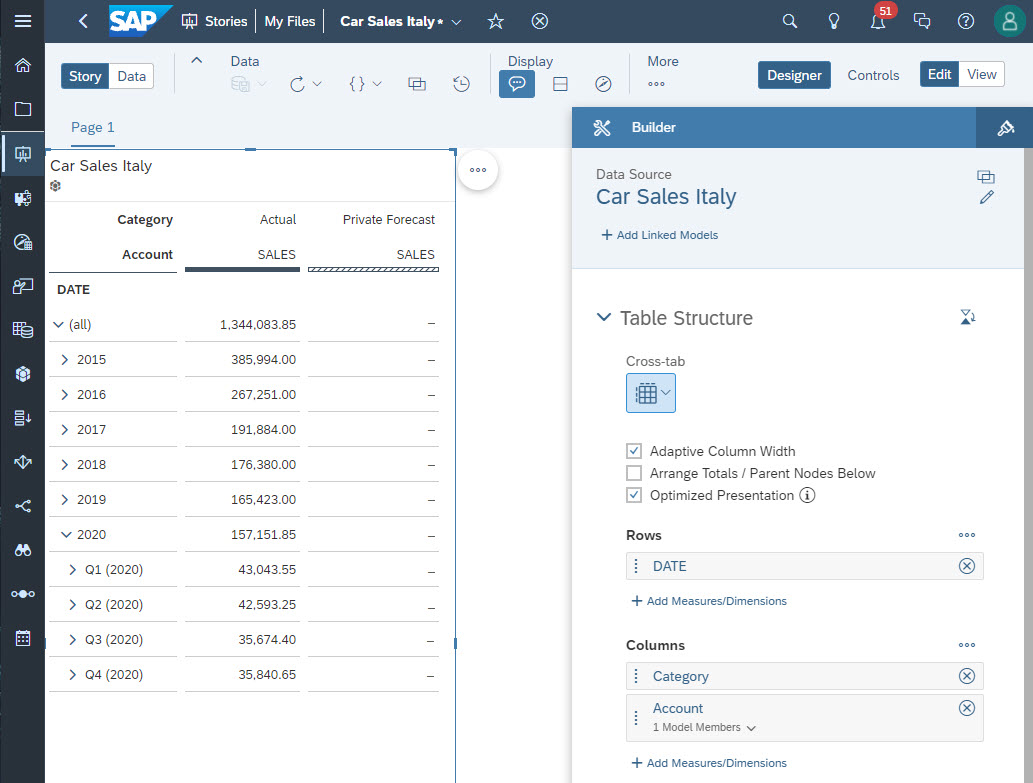Expand the 2015 row

(65, 360)
